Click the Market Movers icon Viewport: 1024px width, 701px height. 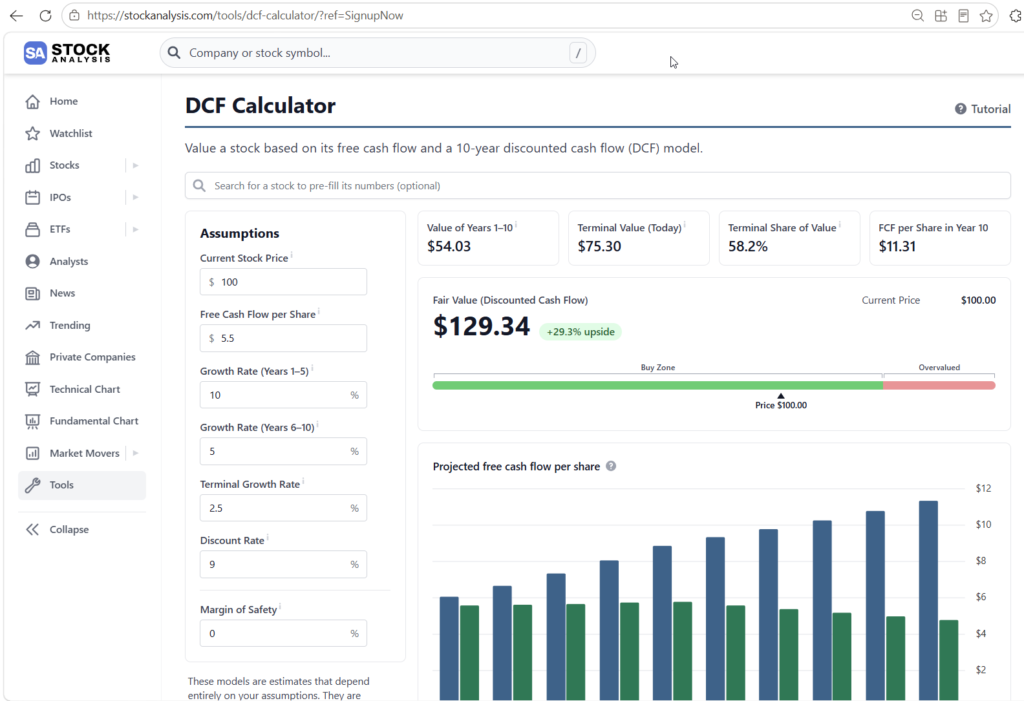(x=33, y=453)
